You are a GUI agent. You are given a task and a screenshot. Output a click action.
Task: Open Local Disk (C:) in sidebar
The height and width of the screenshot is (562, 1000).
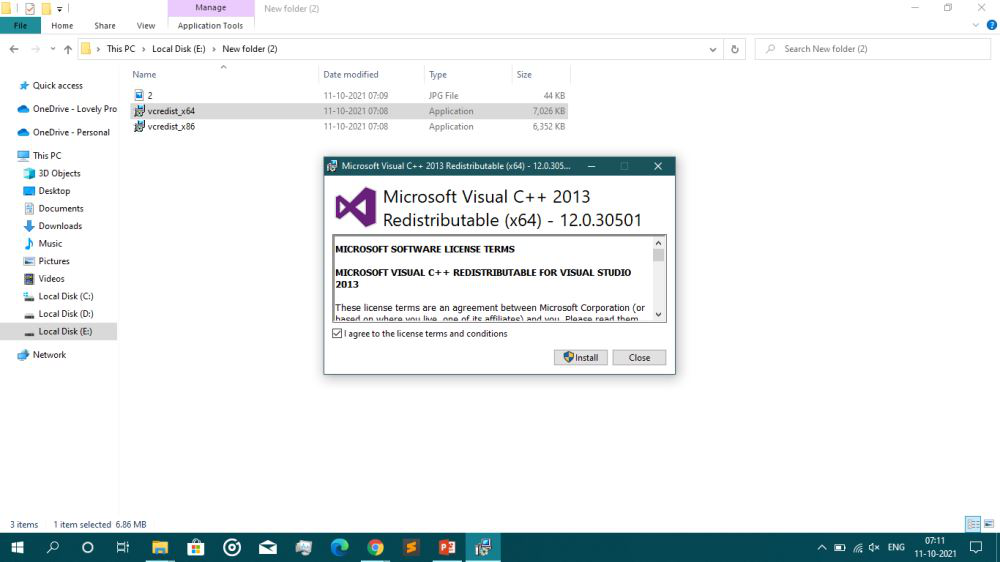click(58, 296)
